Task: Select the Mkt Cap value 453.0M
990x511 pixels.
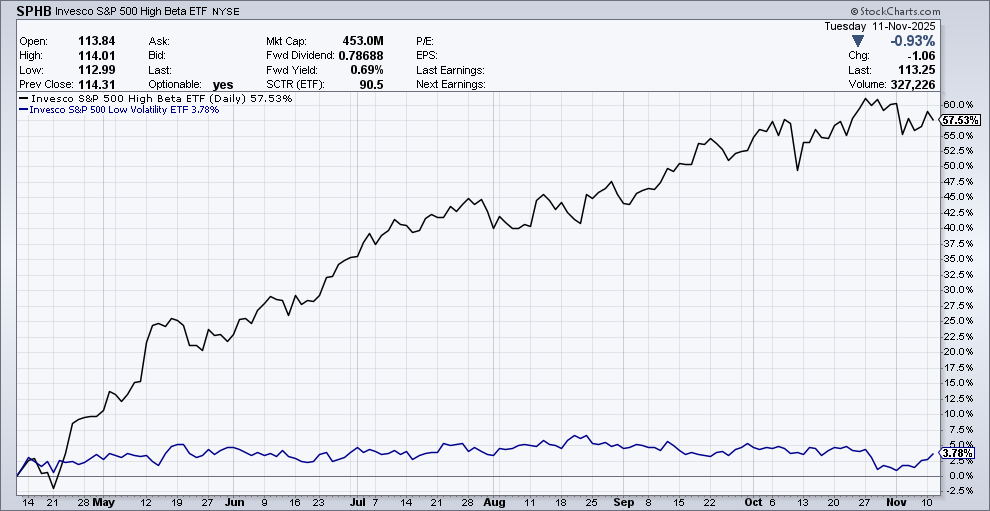Action: tap(363, 41)
